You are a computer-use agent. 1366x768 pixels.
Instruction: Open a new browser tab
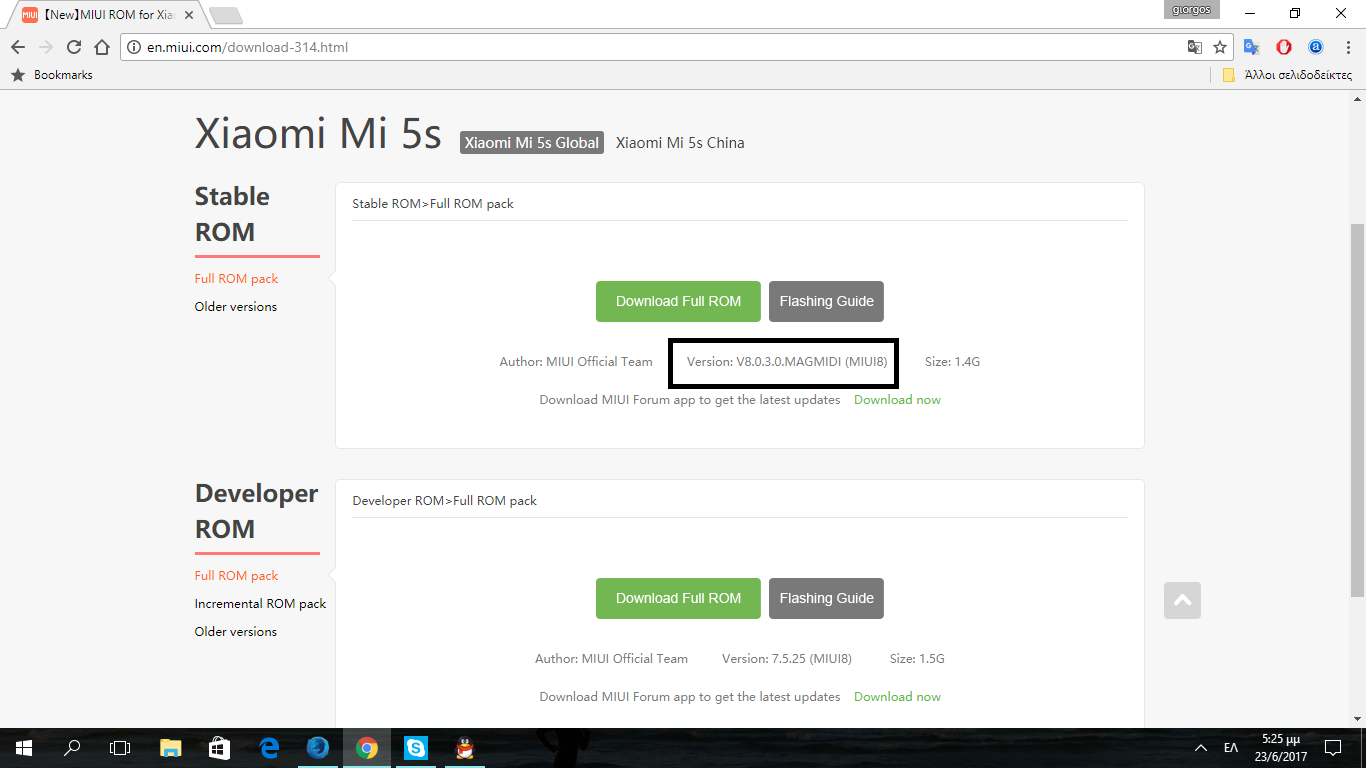tap(226, 15)
